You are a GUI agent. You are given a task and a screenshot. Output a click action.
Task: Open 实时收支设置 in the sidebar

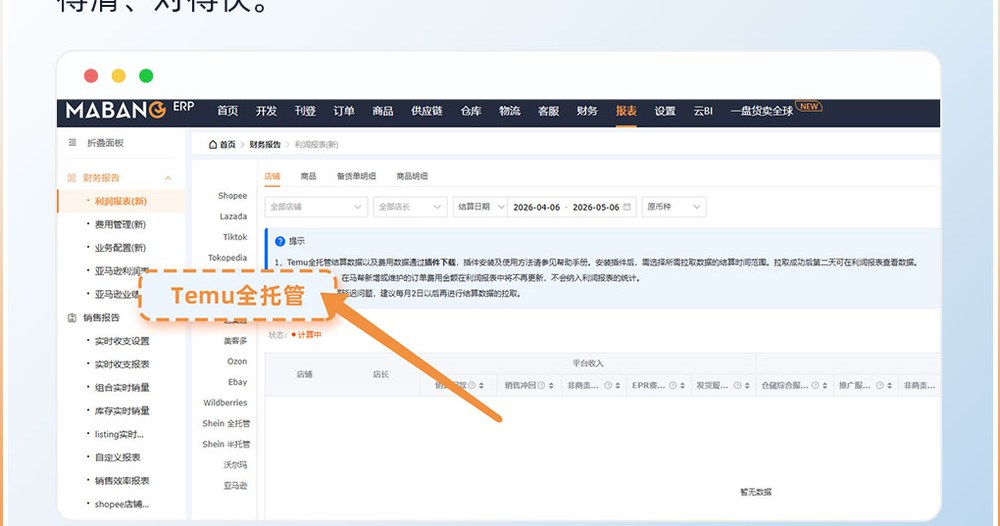[x=122, y=341]
